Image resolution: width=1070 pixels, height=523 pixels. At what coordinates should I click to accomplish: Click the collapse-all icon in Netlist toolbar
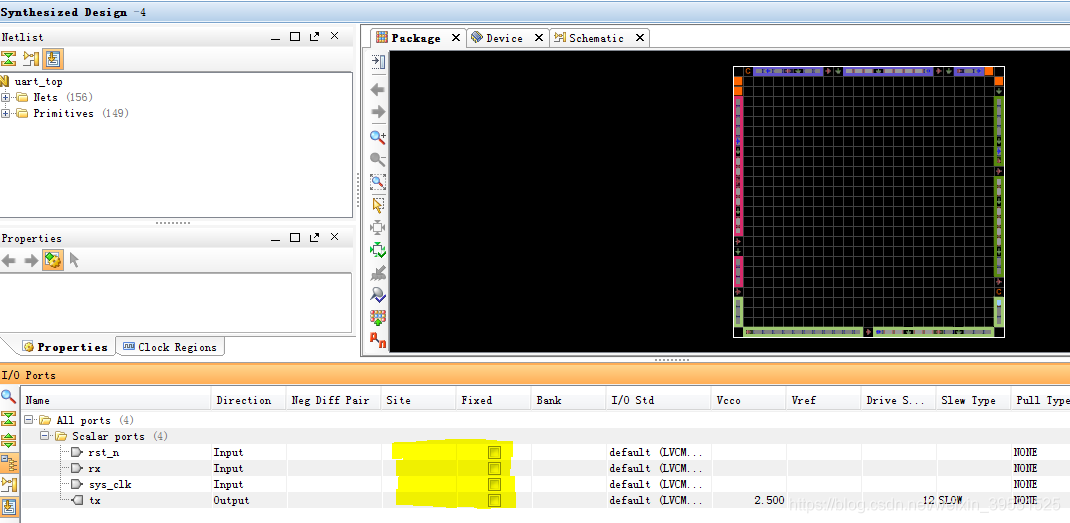(8, 59)
